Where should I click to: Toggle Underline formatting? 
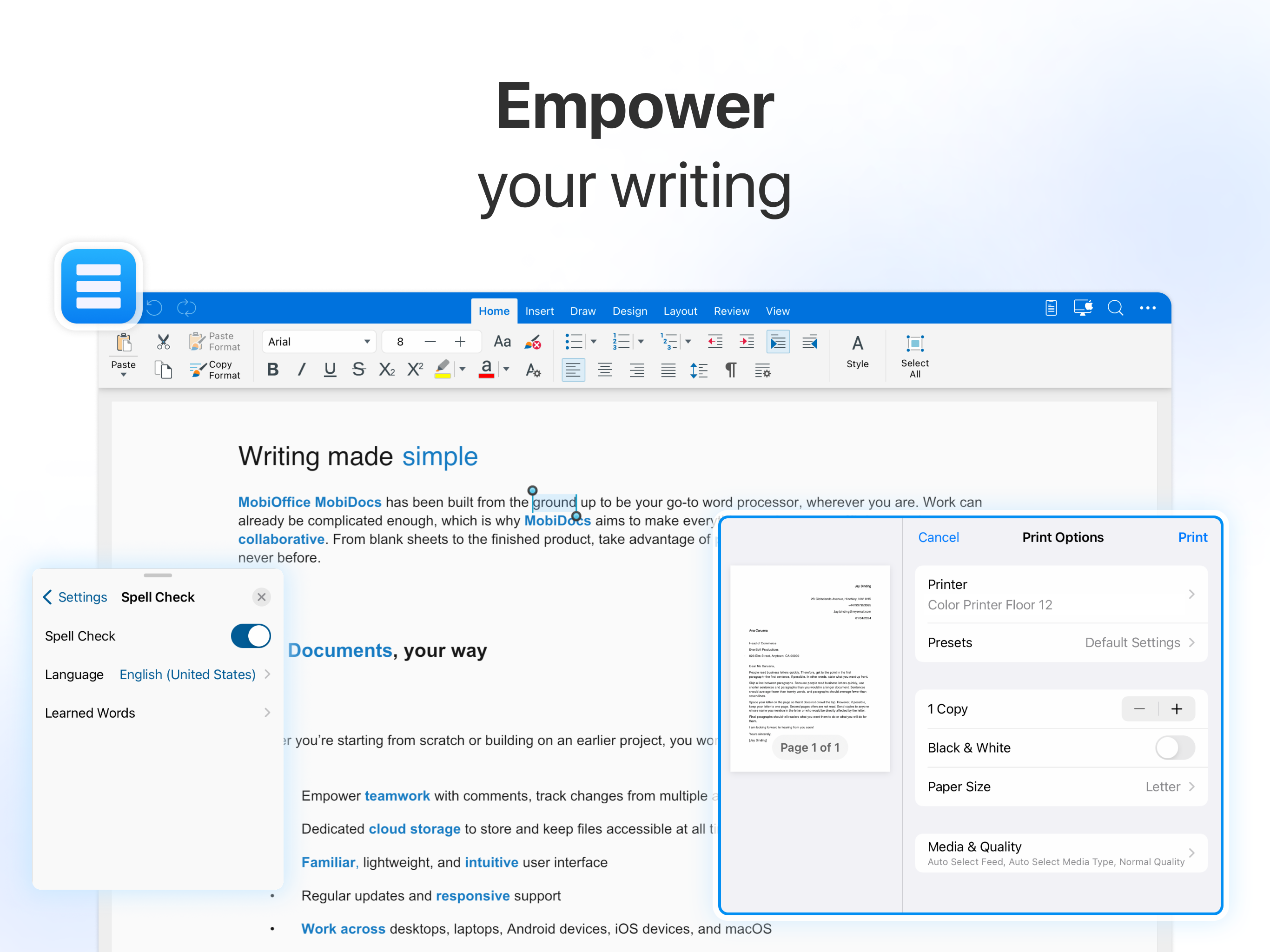[330, 370]
